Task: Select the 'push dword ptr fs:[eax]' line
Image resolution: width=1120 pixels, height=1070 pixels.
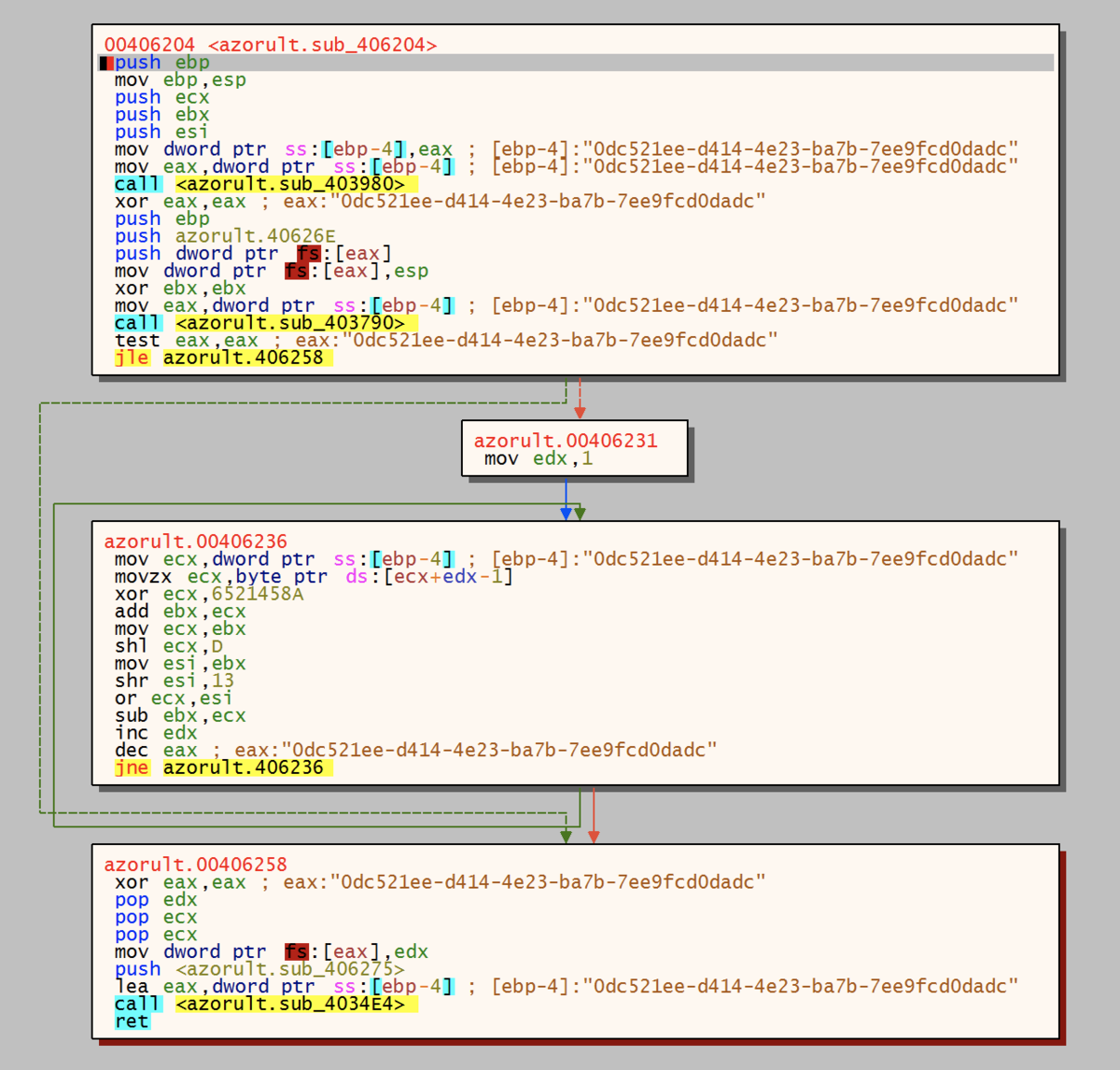Action: [x=253, y=254]
